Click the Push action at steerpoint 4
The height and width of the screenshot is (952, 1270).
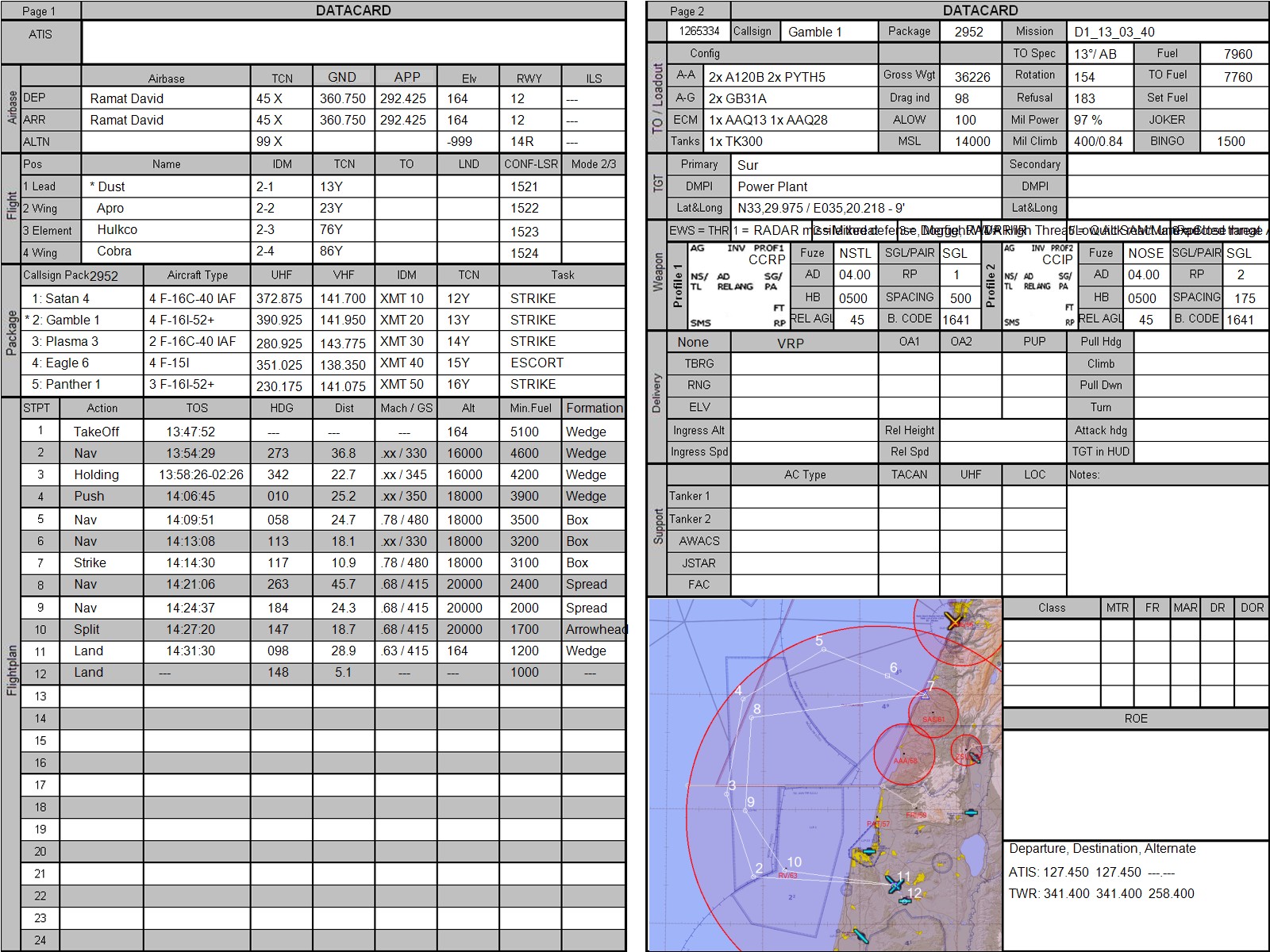tap(89, 496)
